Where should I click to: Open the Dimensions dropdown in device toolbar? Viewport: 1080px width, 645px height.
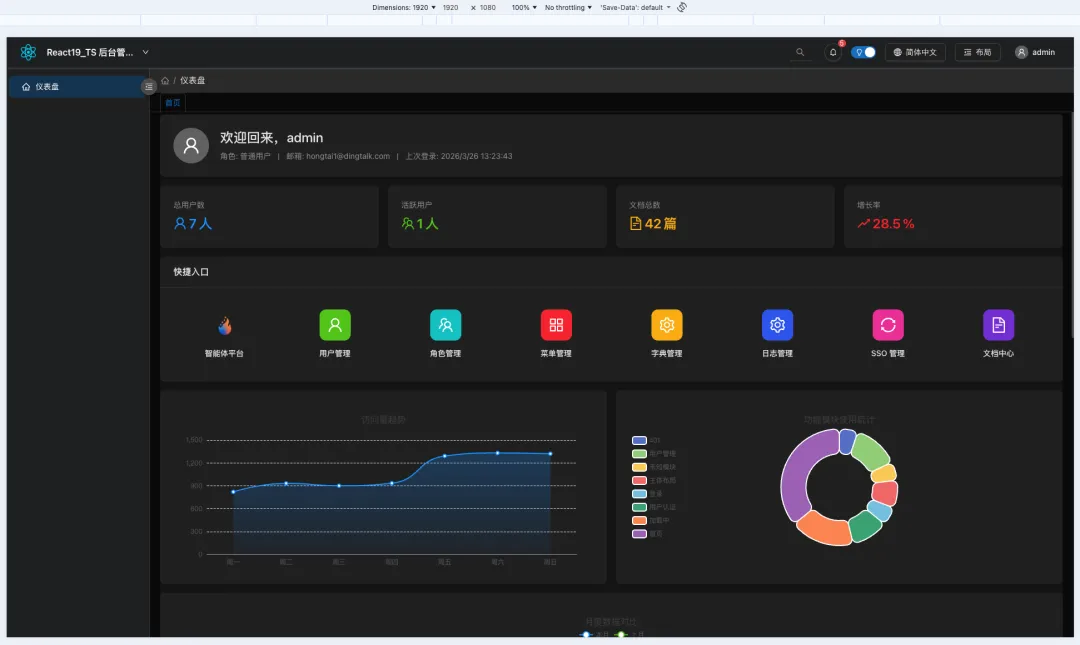[x=404, y=8]
